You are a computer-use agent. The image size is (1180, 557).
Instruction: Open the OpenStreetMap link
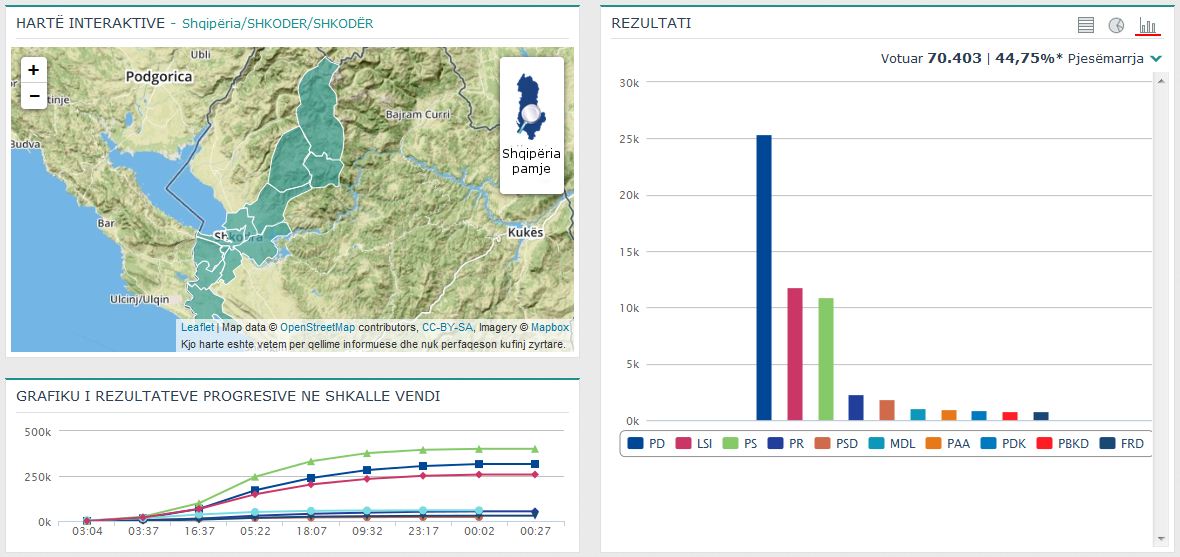pyautogui.click(x=317, y=327)
